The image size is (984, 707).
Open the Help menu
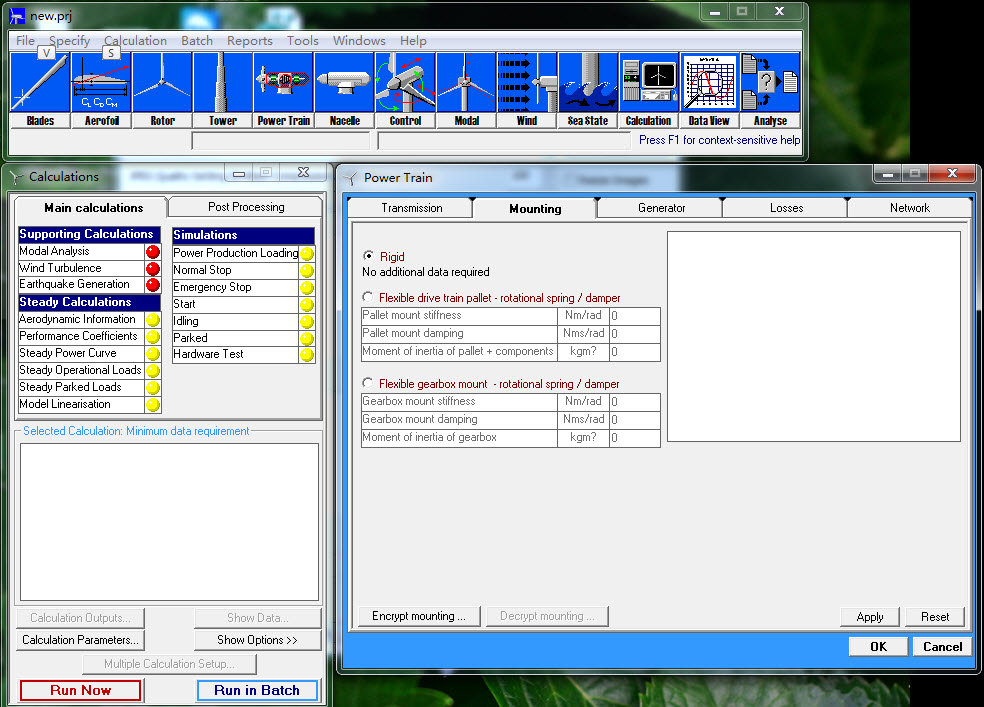pos(413,41)
